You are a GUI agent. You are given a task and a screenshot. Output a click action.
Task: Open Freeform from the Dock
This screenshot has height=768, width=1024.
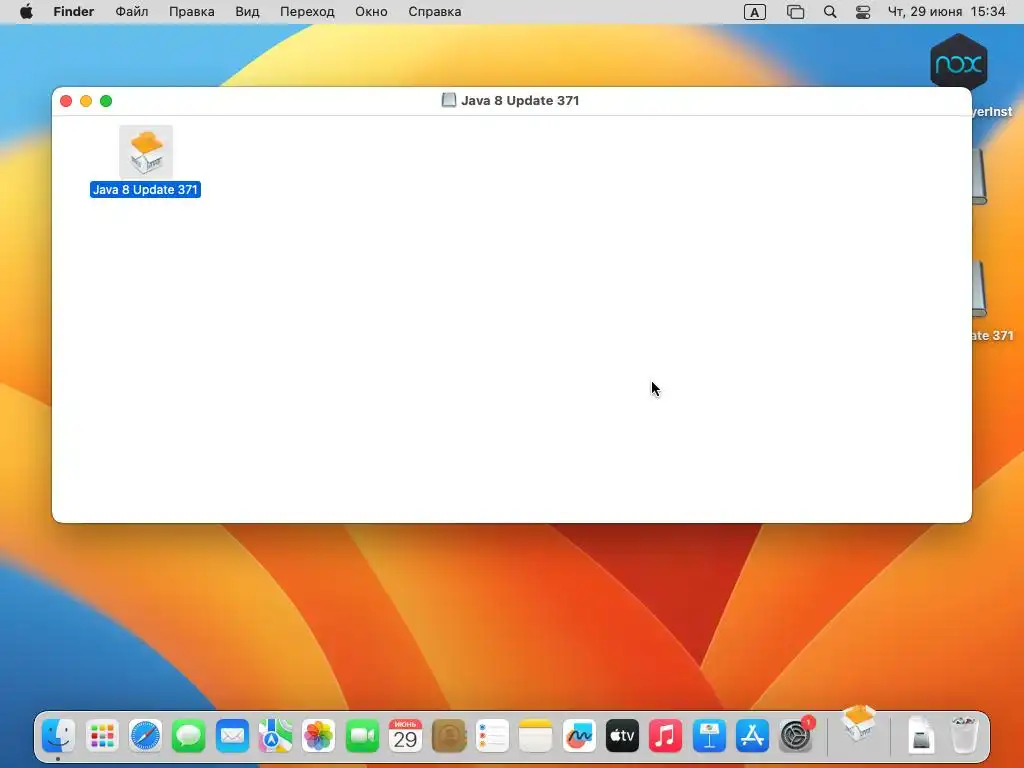click(579, 737)
